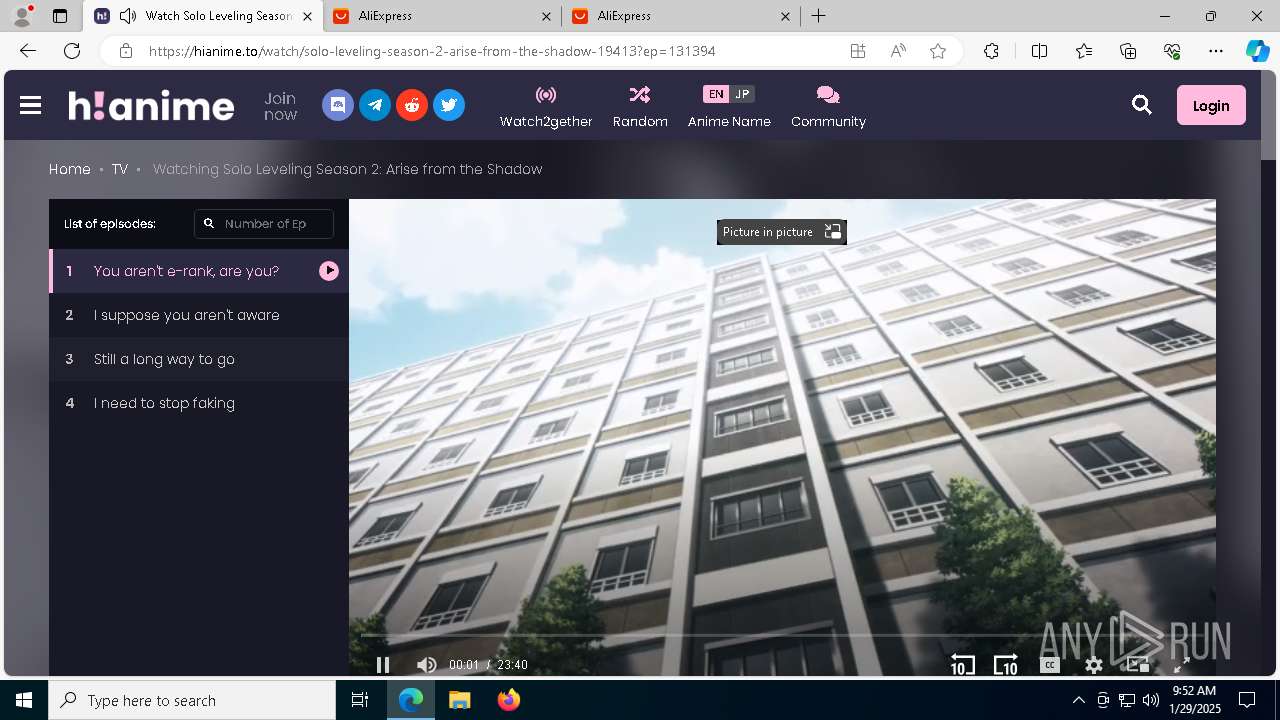
Task: Seek on the video progress bar
Action: tap(782, 635)
